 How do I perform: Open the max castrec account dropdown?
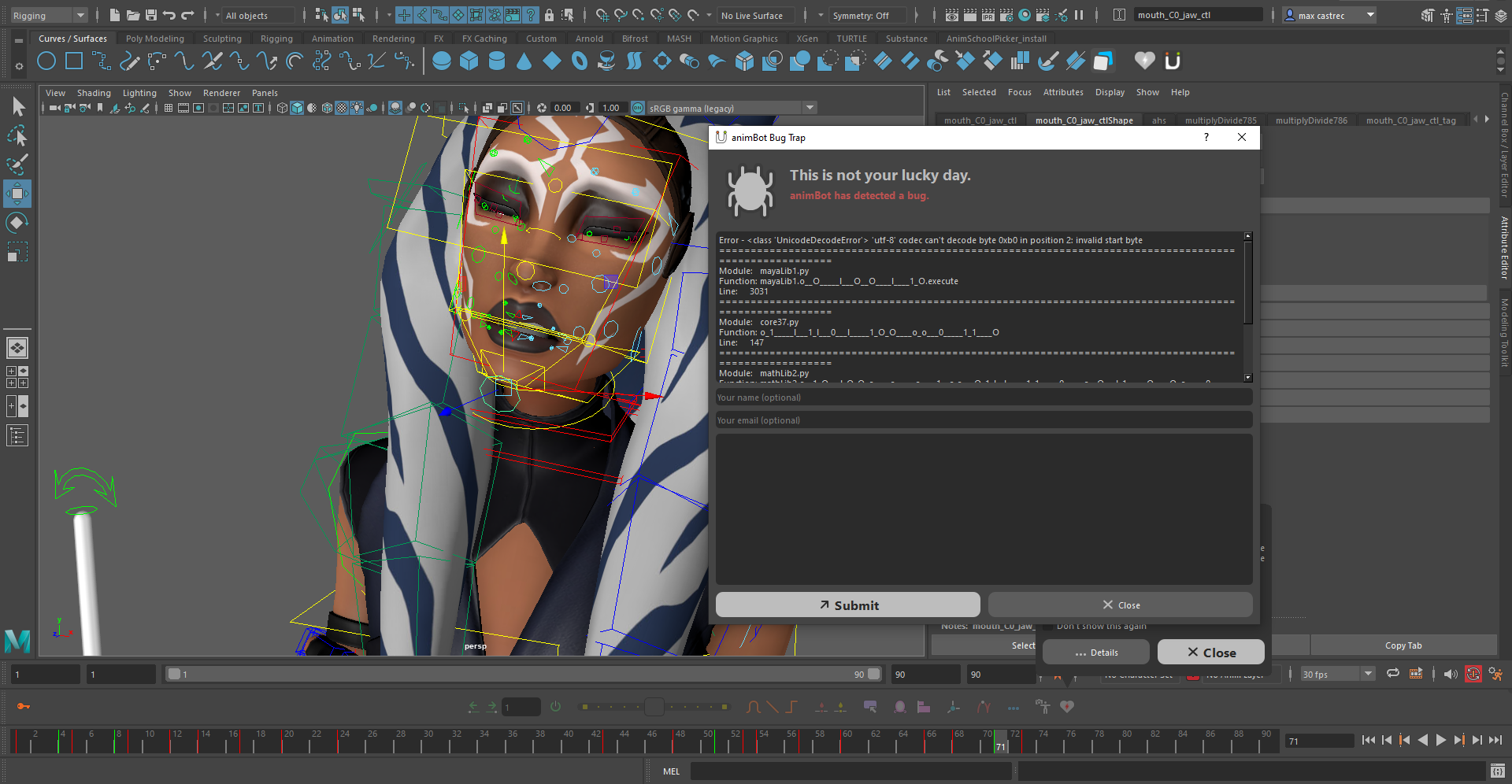point(1329,15)
